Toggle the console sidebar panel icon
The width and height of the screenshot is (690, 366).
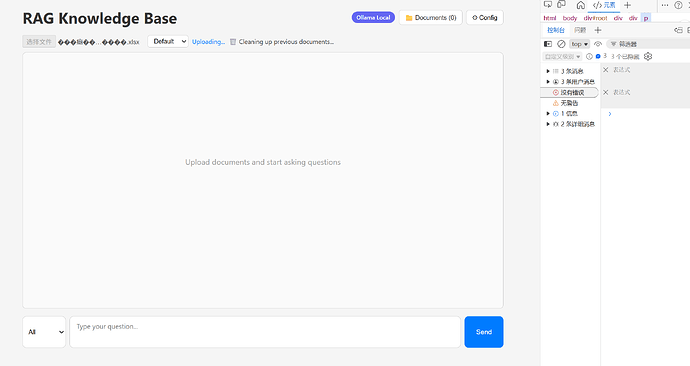[x=548, y=44]
